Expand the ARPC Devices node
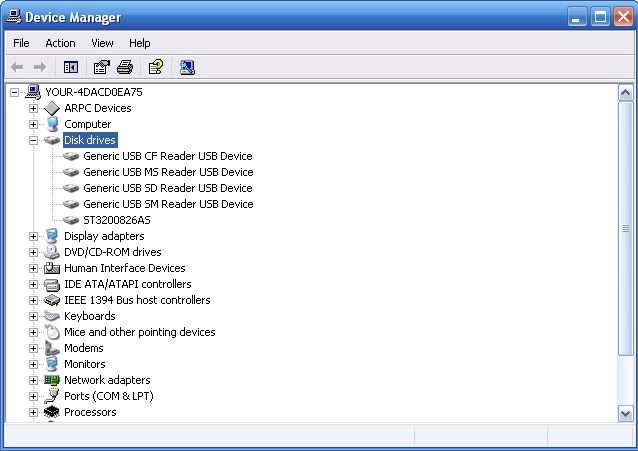 33,108
